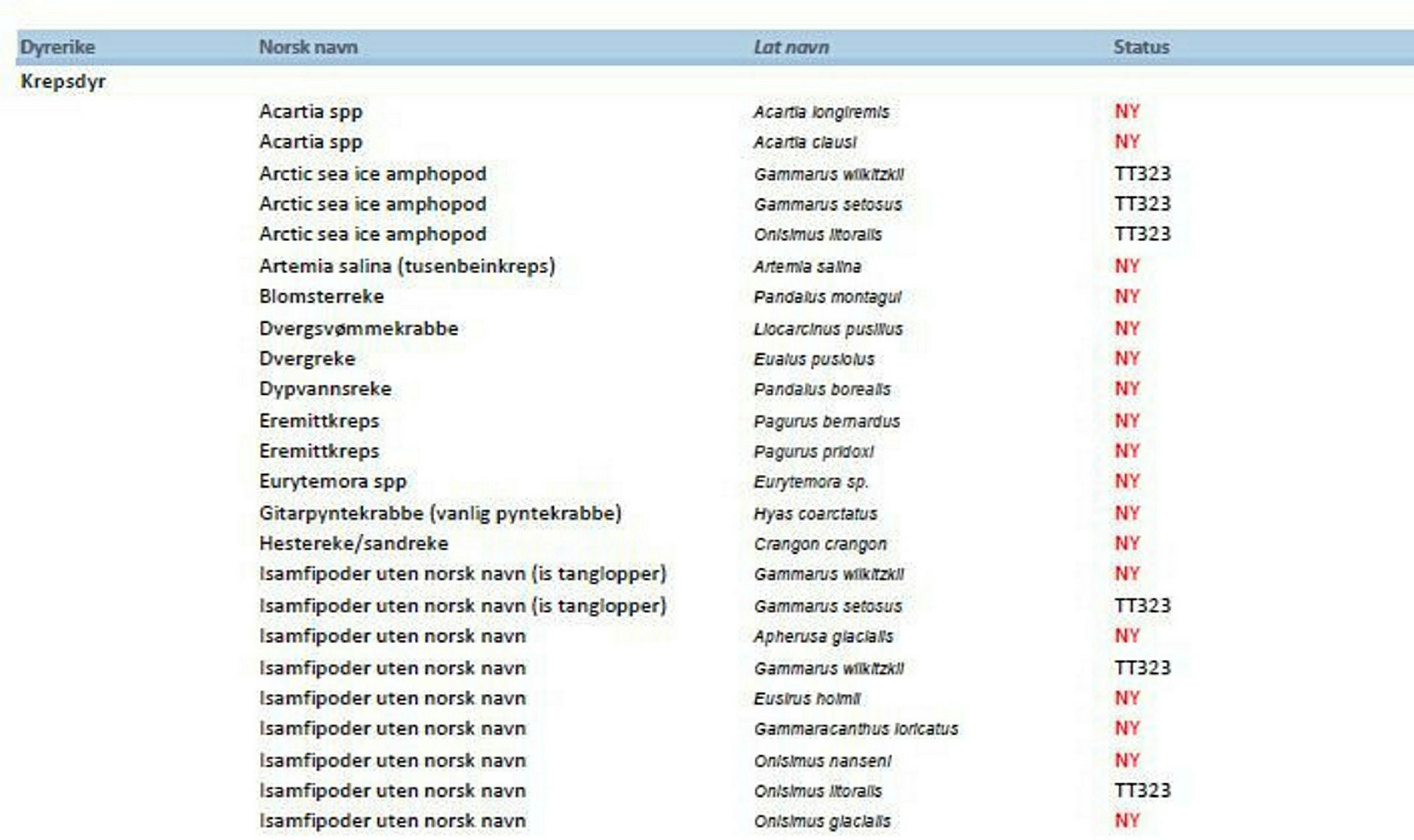Click NY status for Onisimus glacialis

[1126, 821]
